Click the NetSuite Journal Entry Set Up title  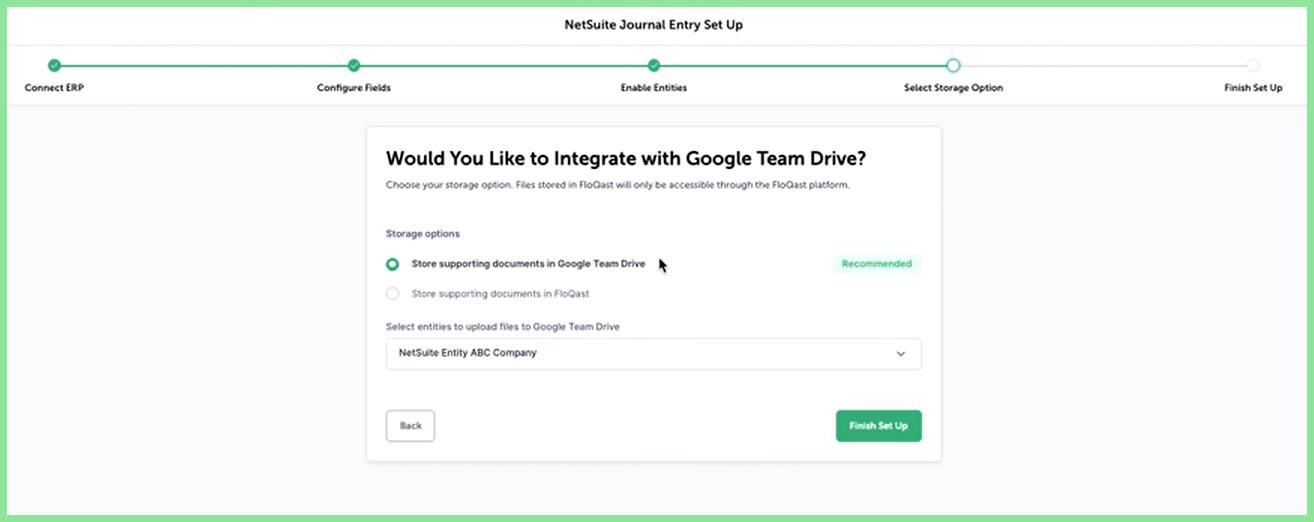(654, 25)
